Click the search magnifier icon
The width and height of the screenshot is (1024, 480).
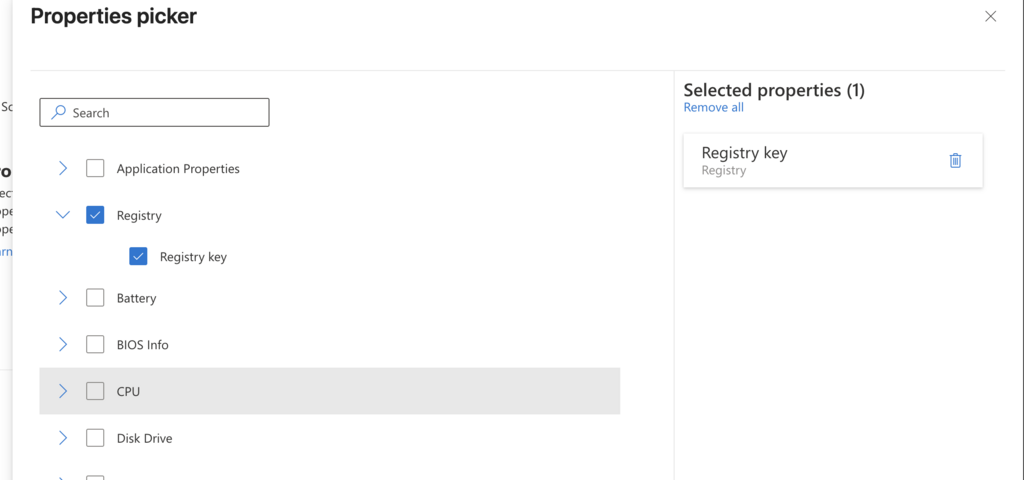59,112
